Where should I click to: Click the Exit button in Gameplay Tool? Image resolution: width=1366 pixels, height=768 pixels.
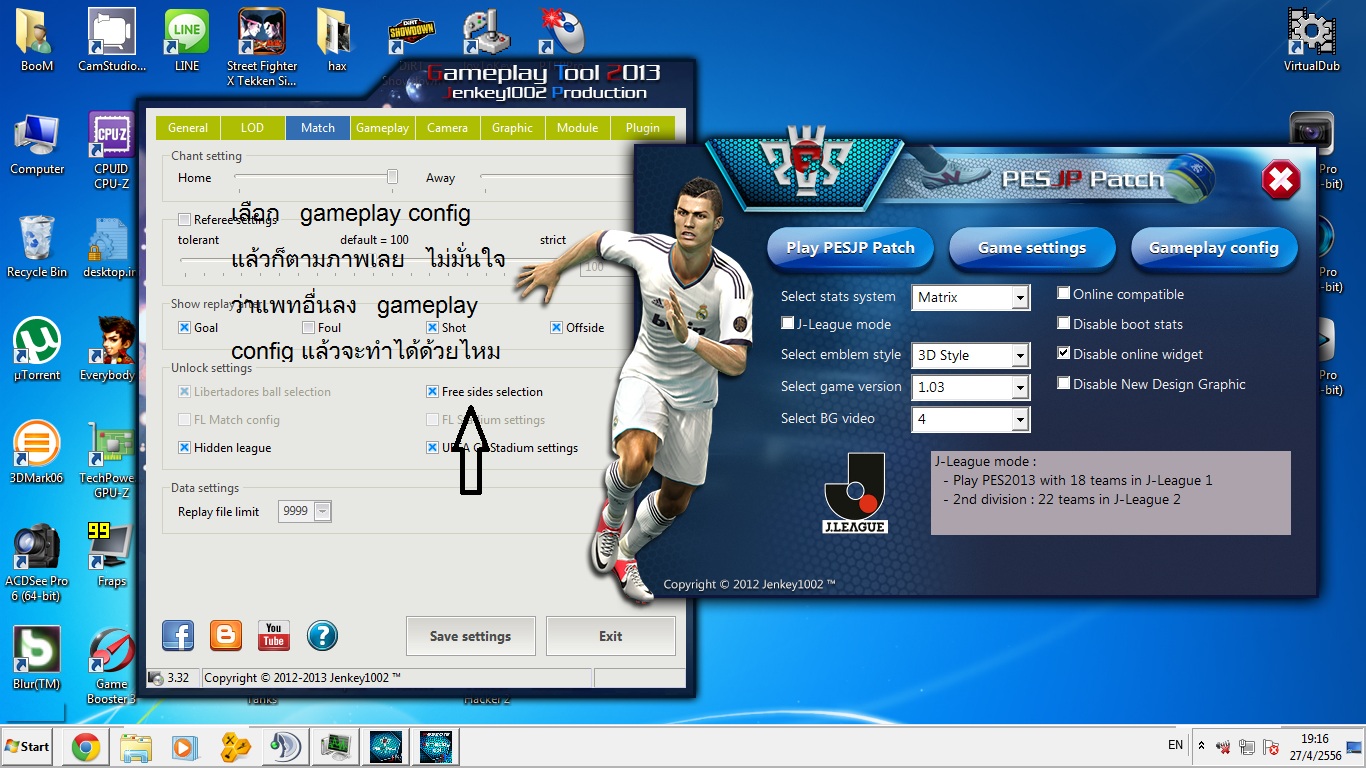(610, 636)
